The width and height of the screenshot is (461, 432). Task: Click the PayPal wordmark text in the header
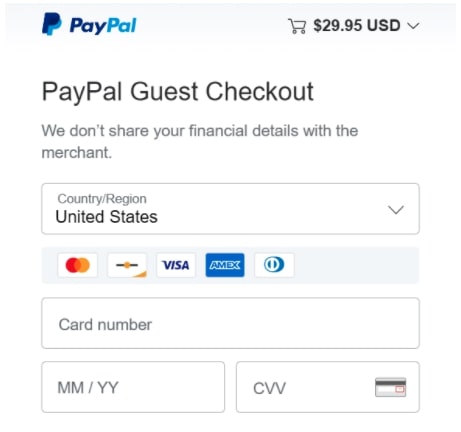pos(103,26)
